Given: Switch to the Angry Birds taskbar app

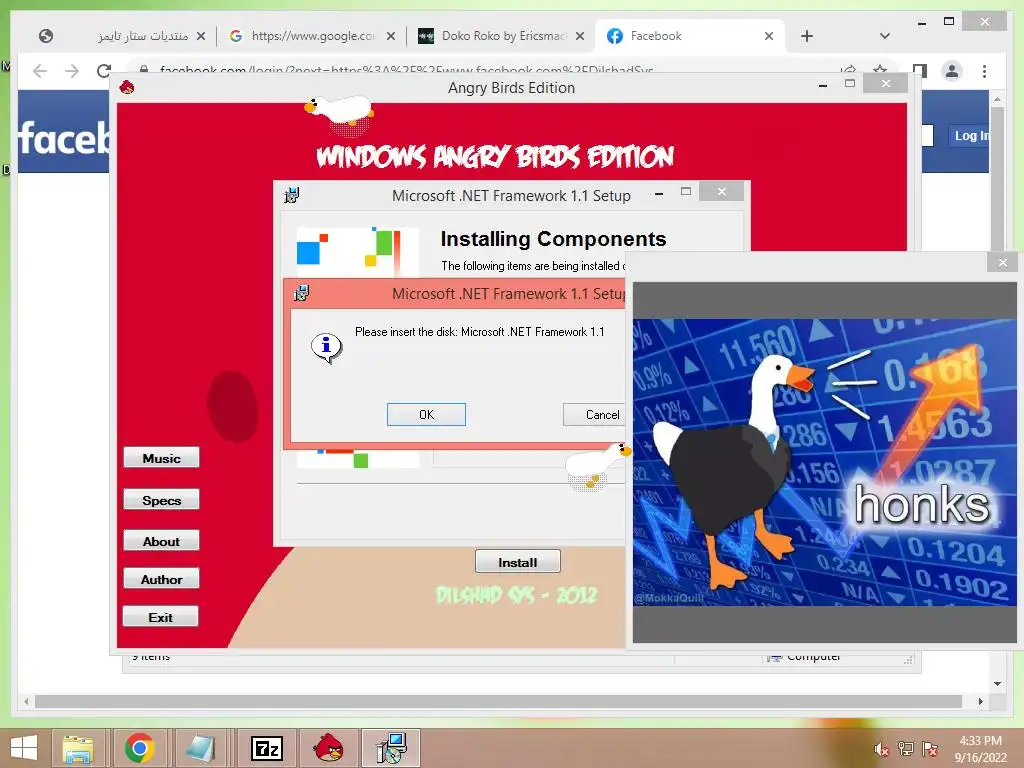Looking at the screenshot, I should (328, 748).
